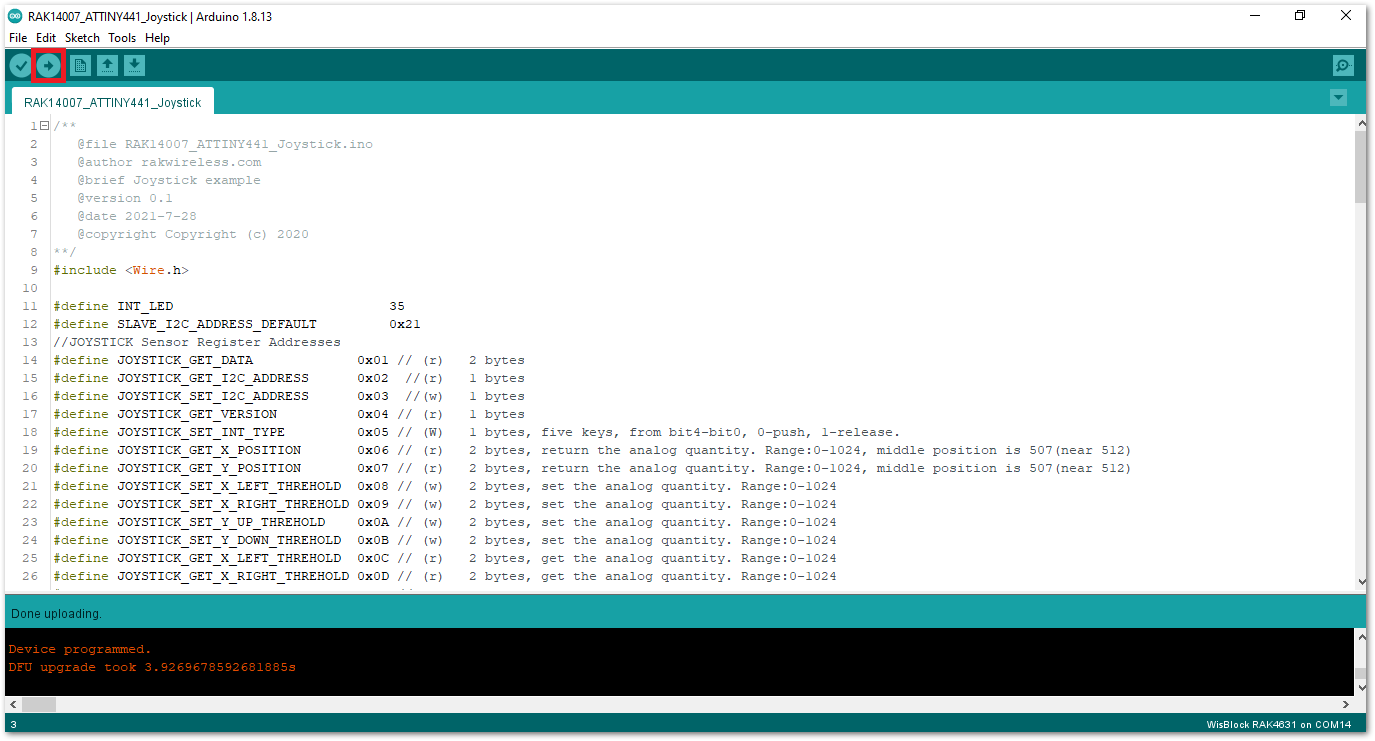This screenshot has width=1375, height=741.
Task: Click JOYSTICK_SET_I2C_ADDRESS define name
Action: [213, 396]
